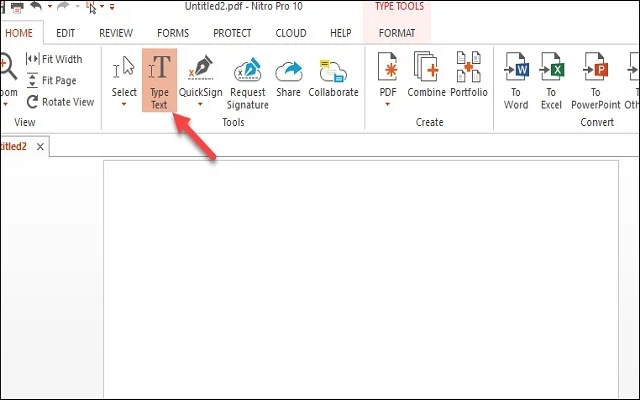Click the Fit Page view option
This screenshot has width=640, height=400.
tap(51, 80)
